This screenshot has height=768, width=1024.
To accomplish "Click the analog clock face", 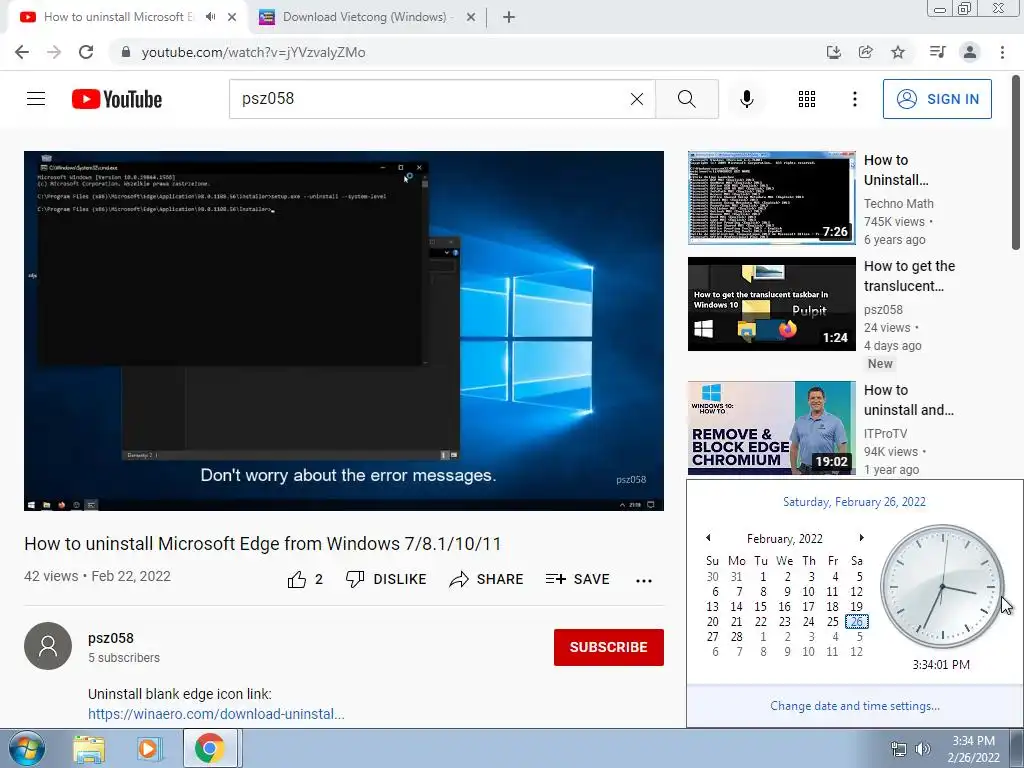I will [x=942, y=586].
